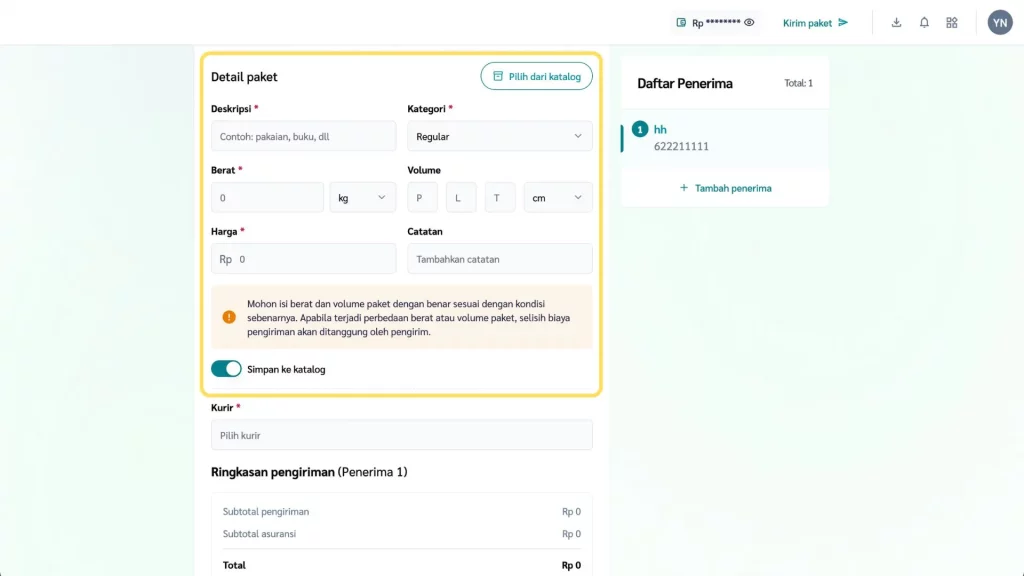Expand the kg weight unit dropdown
Image resolution: width=1024 pixels, height=576 pixels.
362,198
